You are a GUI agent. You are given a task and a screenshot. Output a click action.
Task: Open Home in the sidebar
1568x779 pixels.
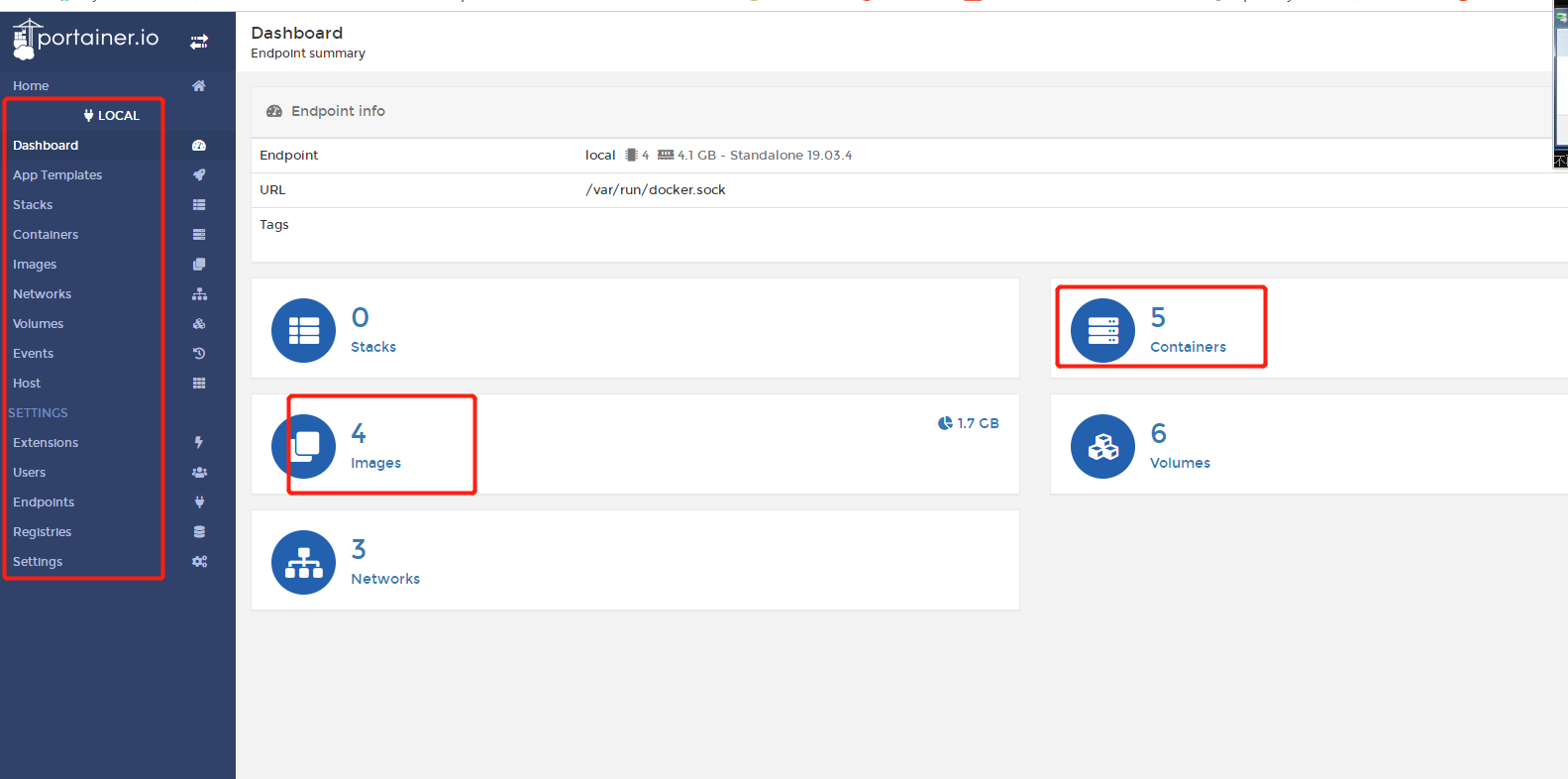pyautogui.click(x=31, y=86)
